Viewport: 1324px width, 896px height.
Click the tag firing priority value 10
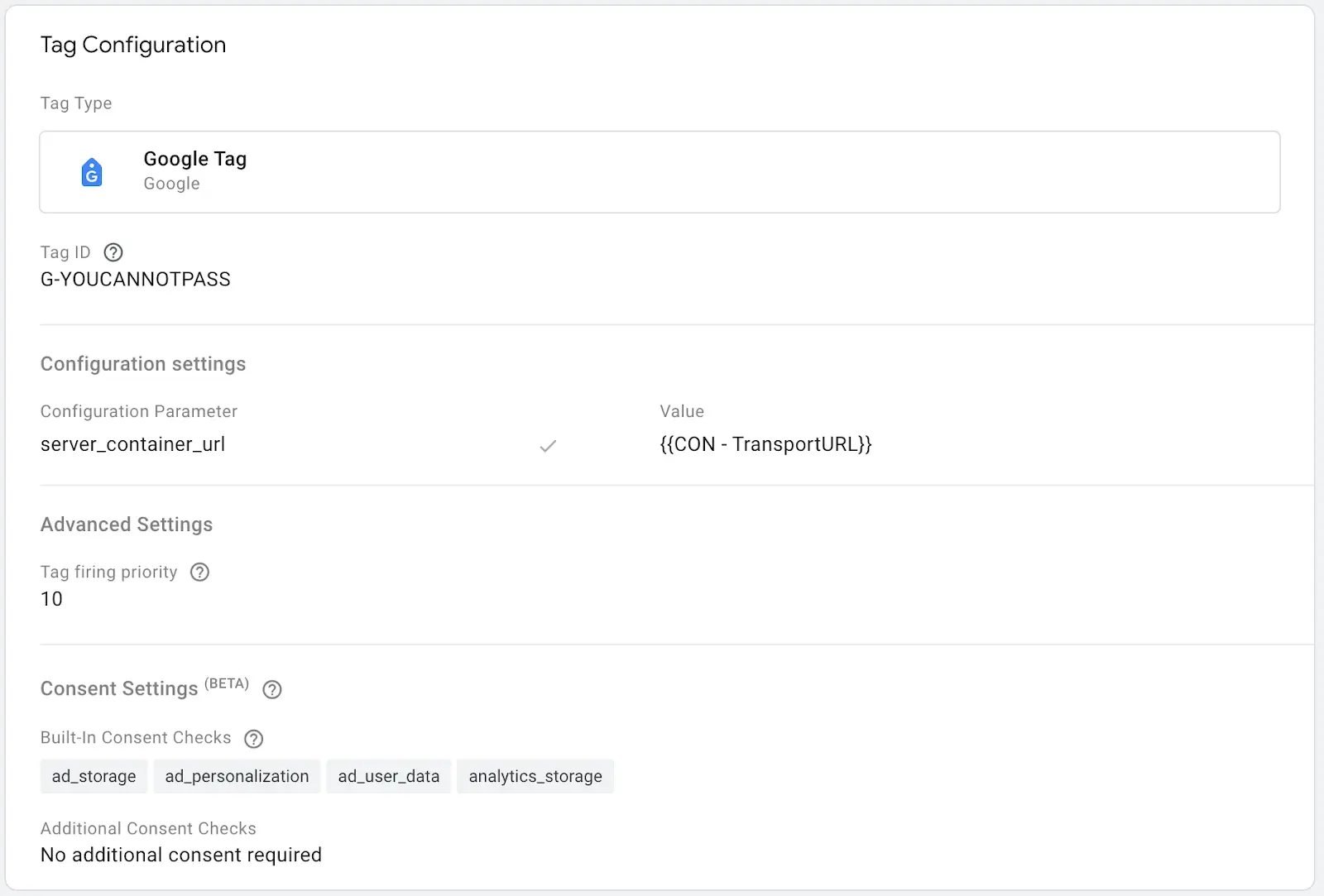(x=51, y=599)
